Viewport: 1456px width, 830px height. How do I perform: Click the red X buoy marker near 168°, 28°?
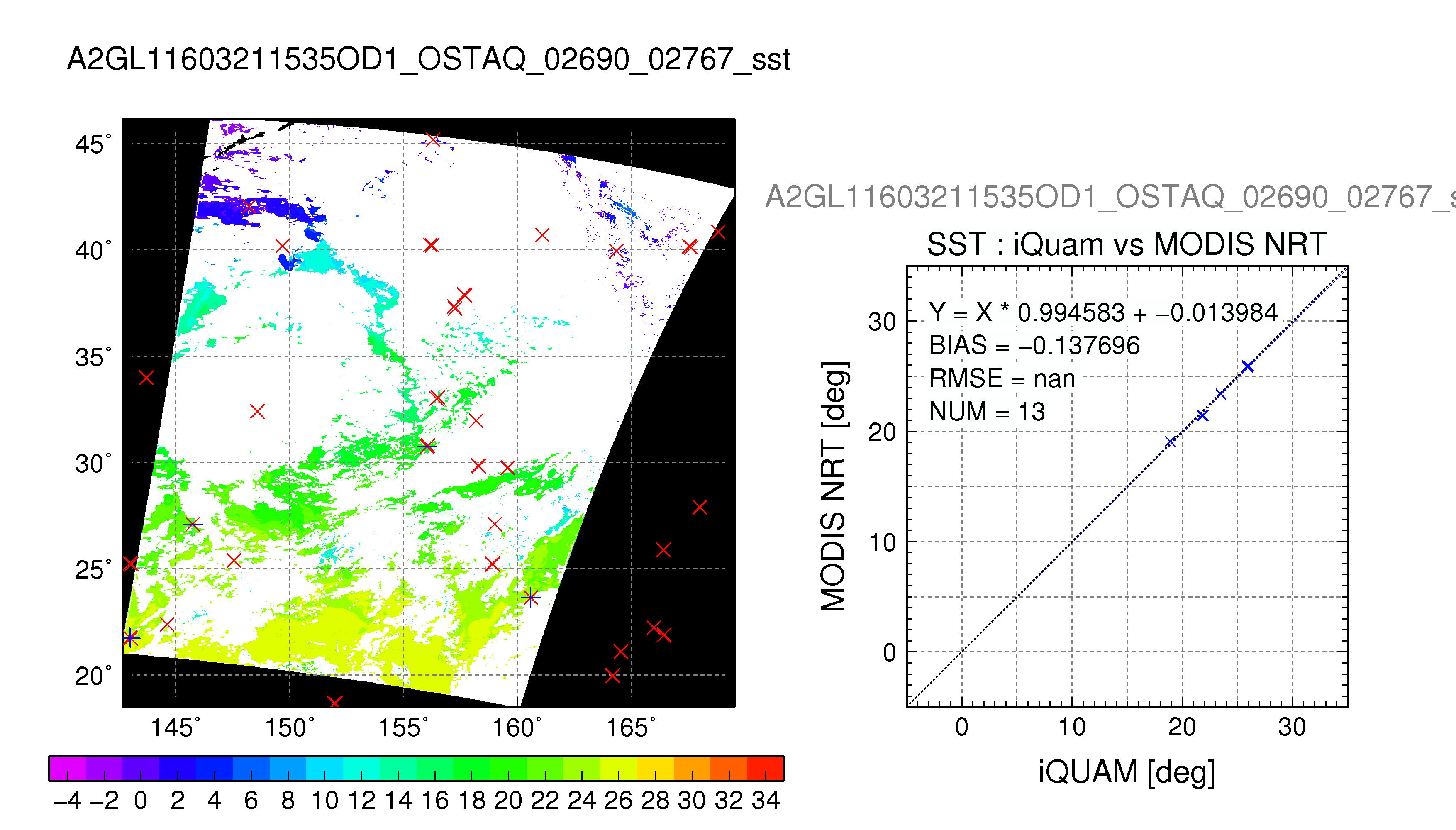pos(700,507)
